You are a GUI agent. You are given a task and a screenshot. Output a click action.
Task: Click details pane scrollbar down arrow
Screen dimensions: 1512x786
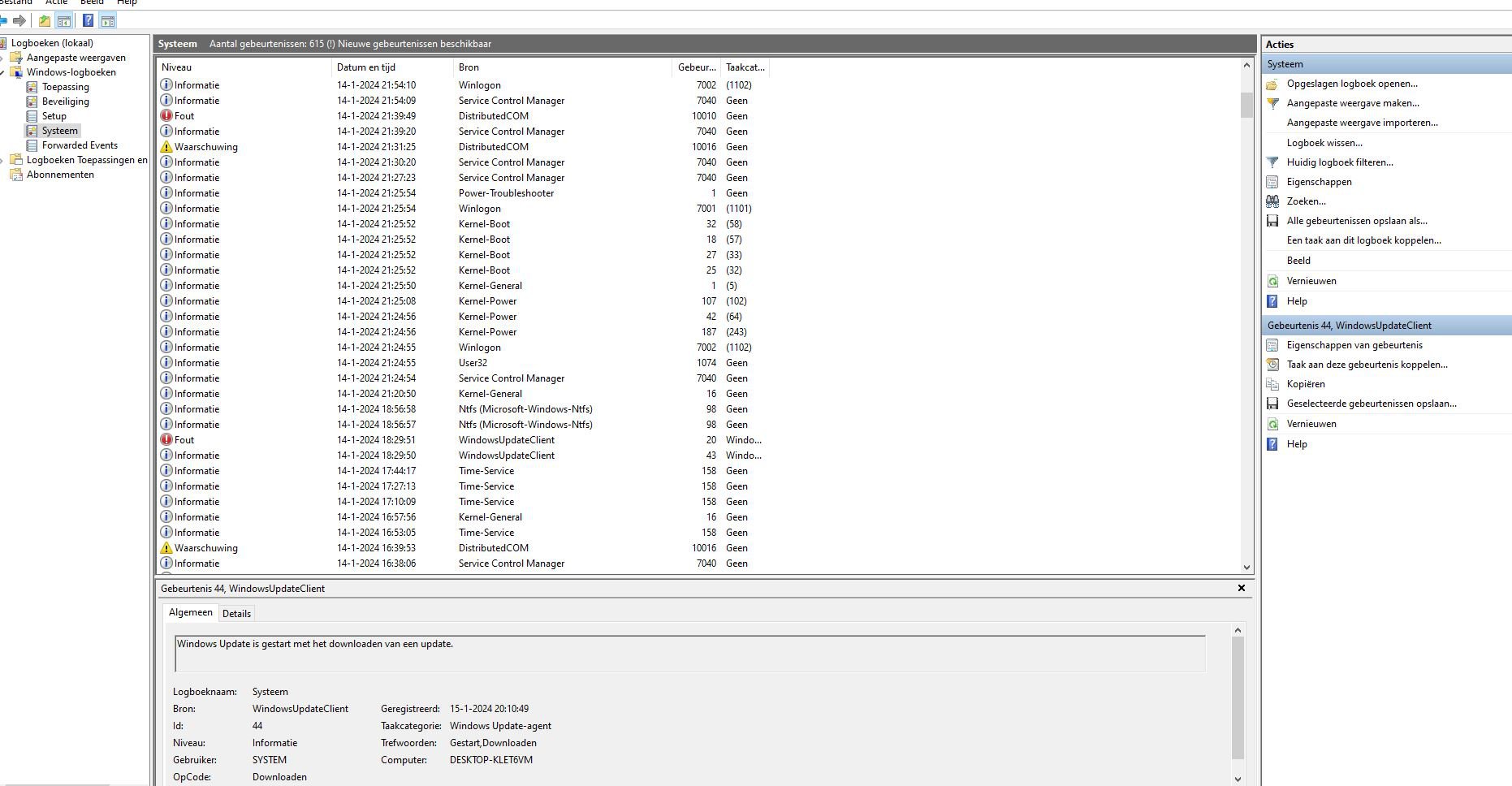1238,779
